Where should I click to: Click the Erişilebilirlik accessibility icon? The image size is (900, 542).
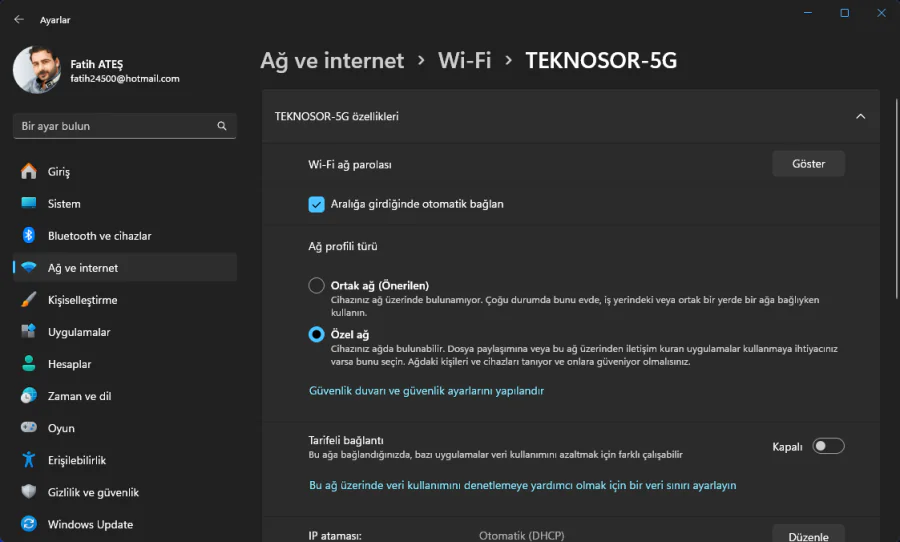(29, 459)
